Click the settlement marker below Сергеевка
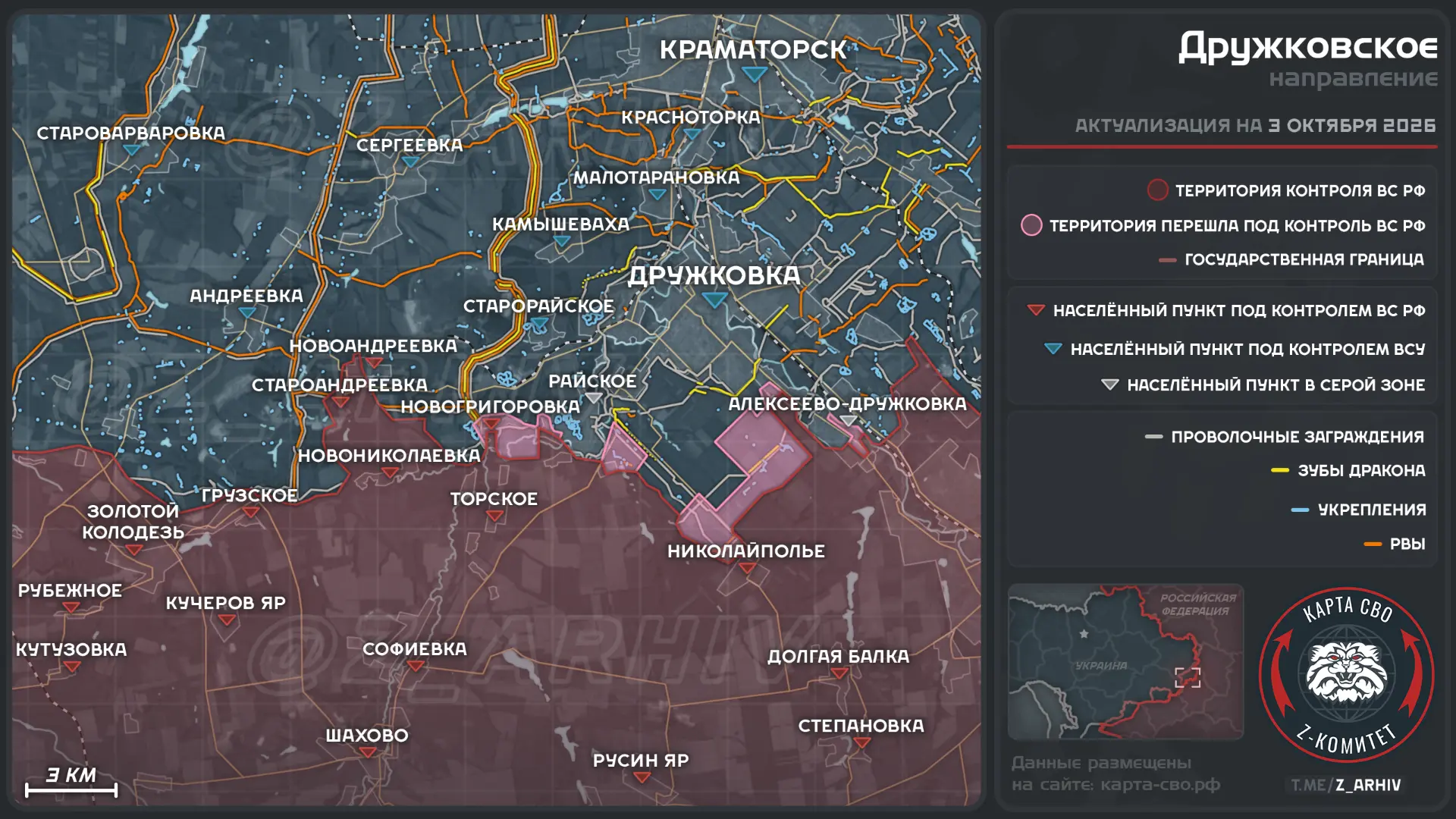Image resolution: width=1456 pixels, height=819 pixels. coord(410,162)
